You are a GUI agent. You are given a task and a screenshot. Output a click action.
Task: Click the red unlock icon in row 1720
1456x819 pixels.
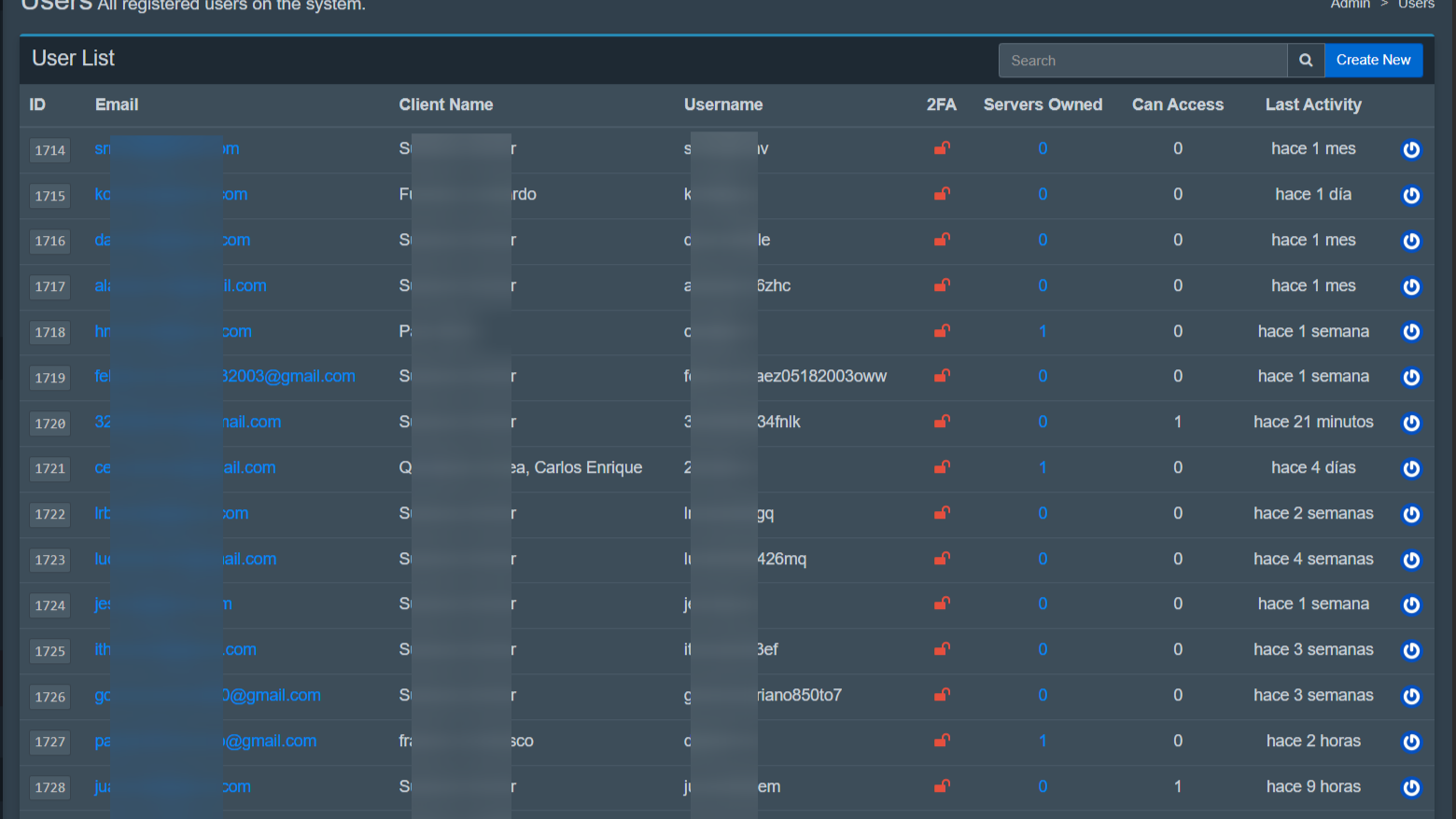point(942,422)
